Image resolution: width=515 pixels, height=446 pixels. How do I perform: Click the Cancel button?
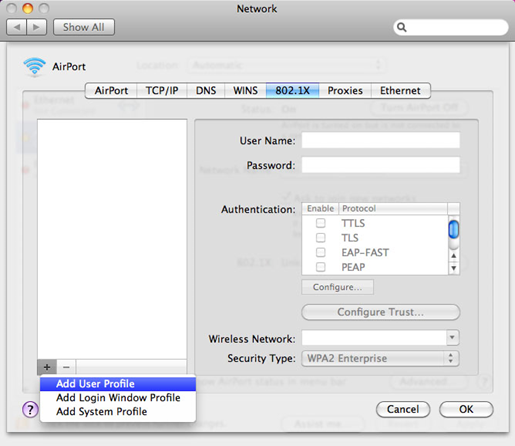click(403, 409)
